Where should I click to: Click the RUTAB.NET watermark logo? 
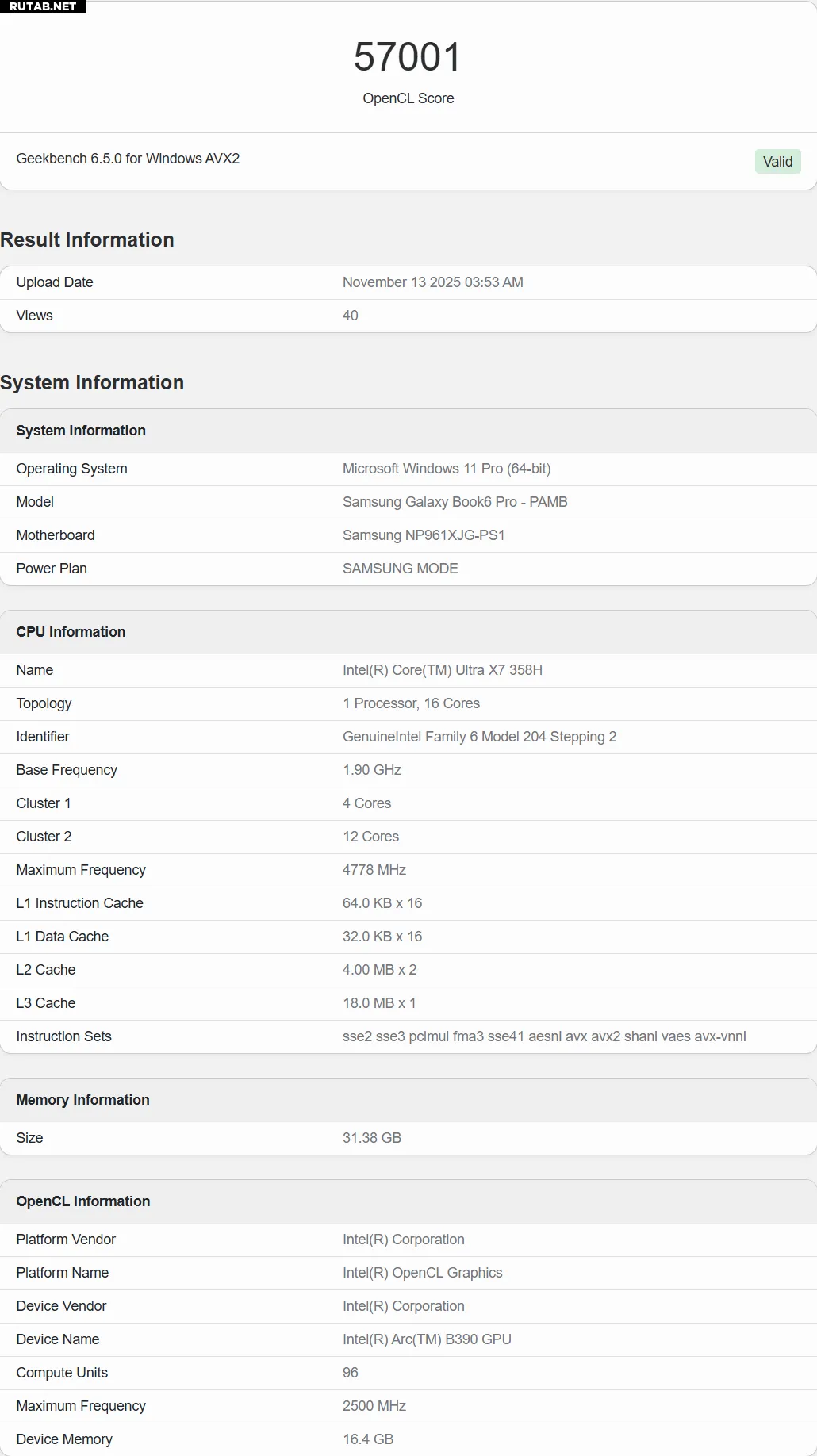point(43,6)
